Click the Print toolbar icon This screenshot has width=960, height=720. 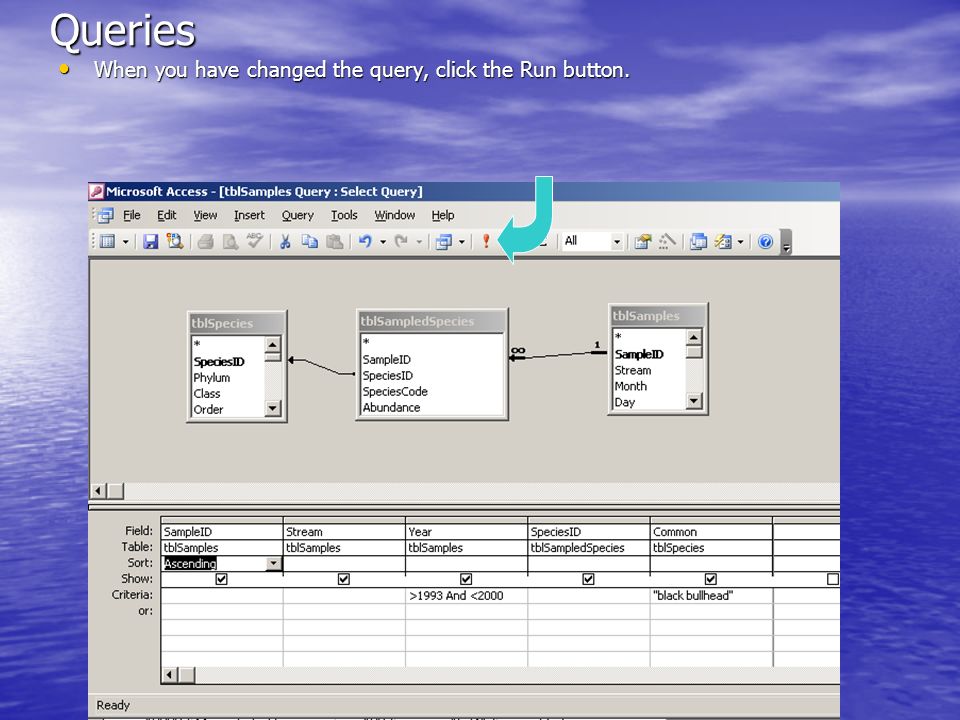pyautogui.click(x=206, y=242)
